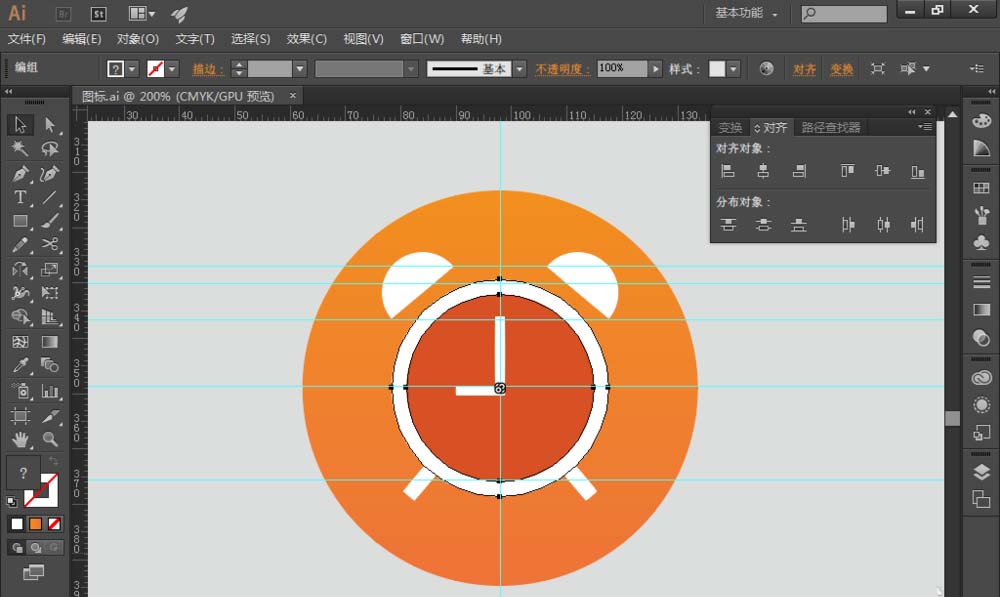Open the 窗口(W) menu

pyautogui.click(x=422, y=39)
